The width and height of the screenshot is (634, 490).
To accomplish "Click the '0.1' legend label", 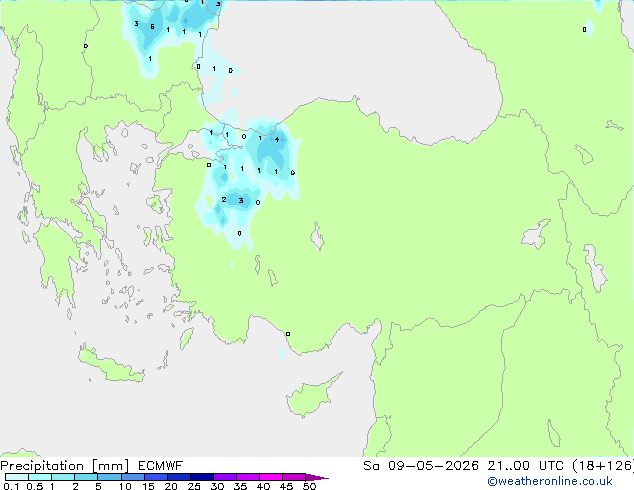I will click(11, 486).
